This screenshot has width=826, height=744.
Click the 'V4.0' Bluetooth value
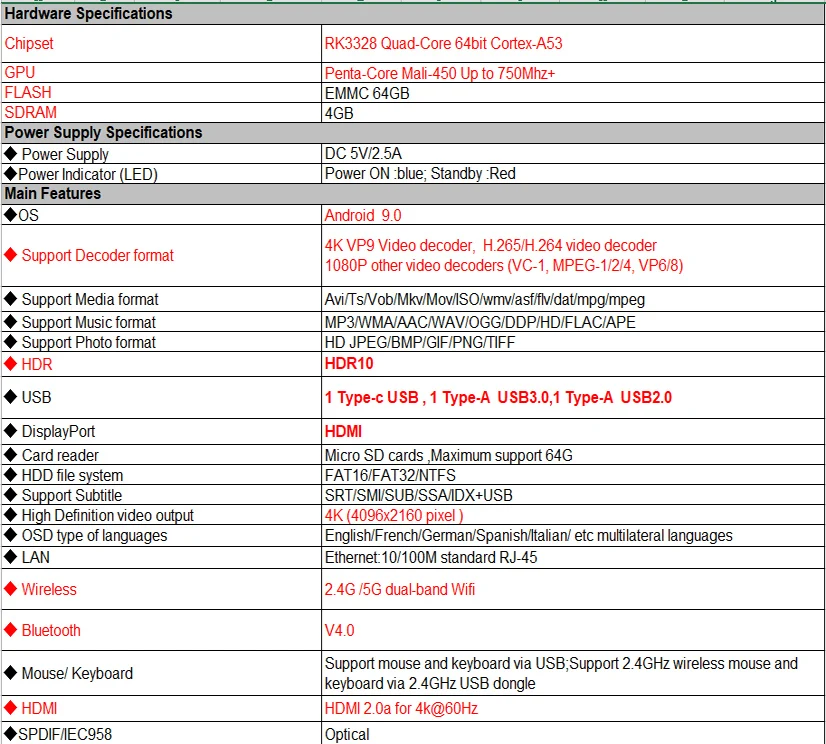573,630
